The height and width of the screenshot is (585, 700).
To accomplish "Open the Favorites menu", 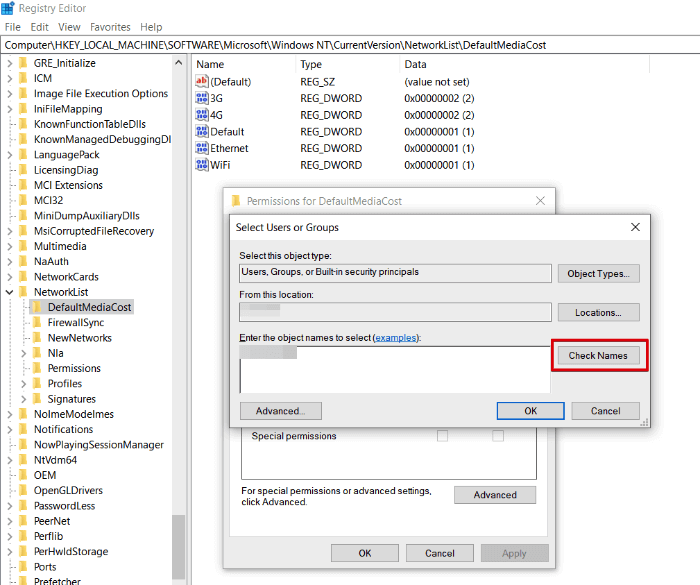I will click(x=110, y=27).
